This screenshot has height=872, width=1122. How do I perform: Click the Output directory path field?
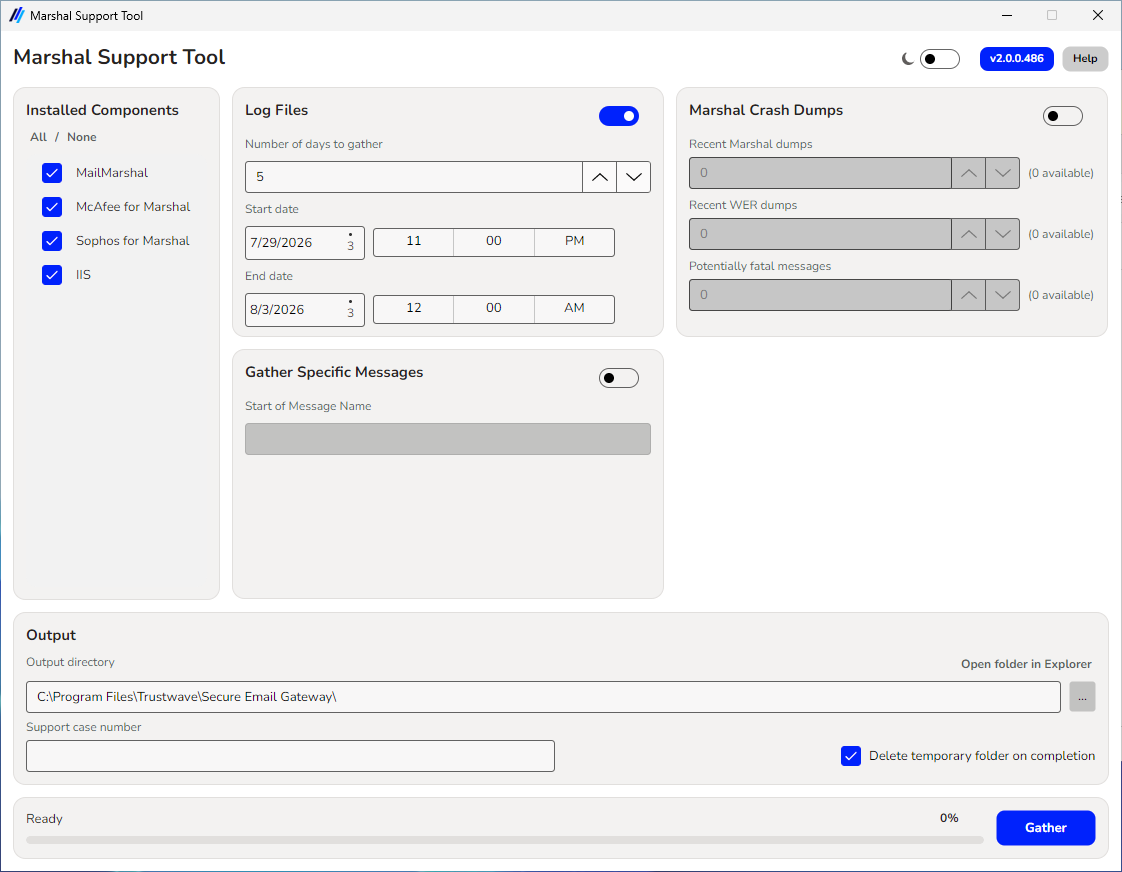[x=543, y=697]
